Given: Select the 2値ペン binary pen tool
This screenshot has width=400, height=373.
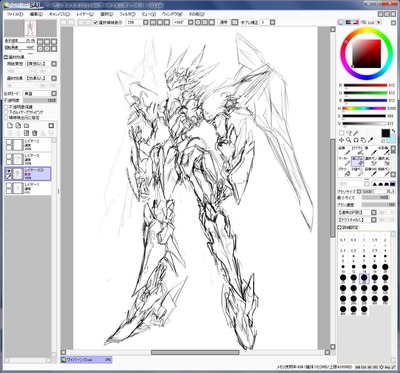Looking at the screenshot, I should (x=357, y=172).
